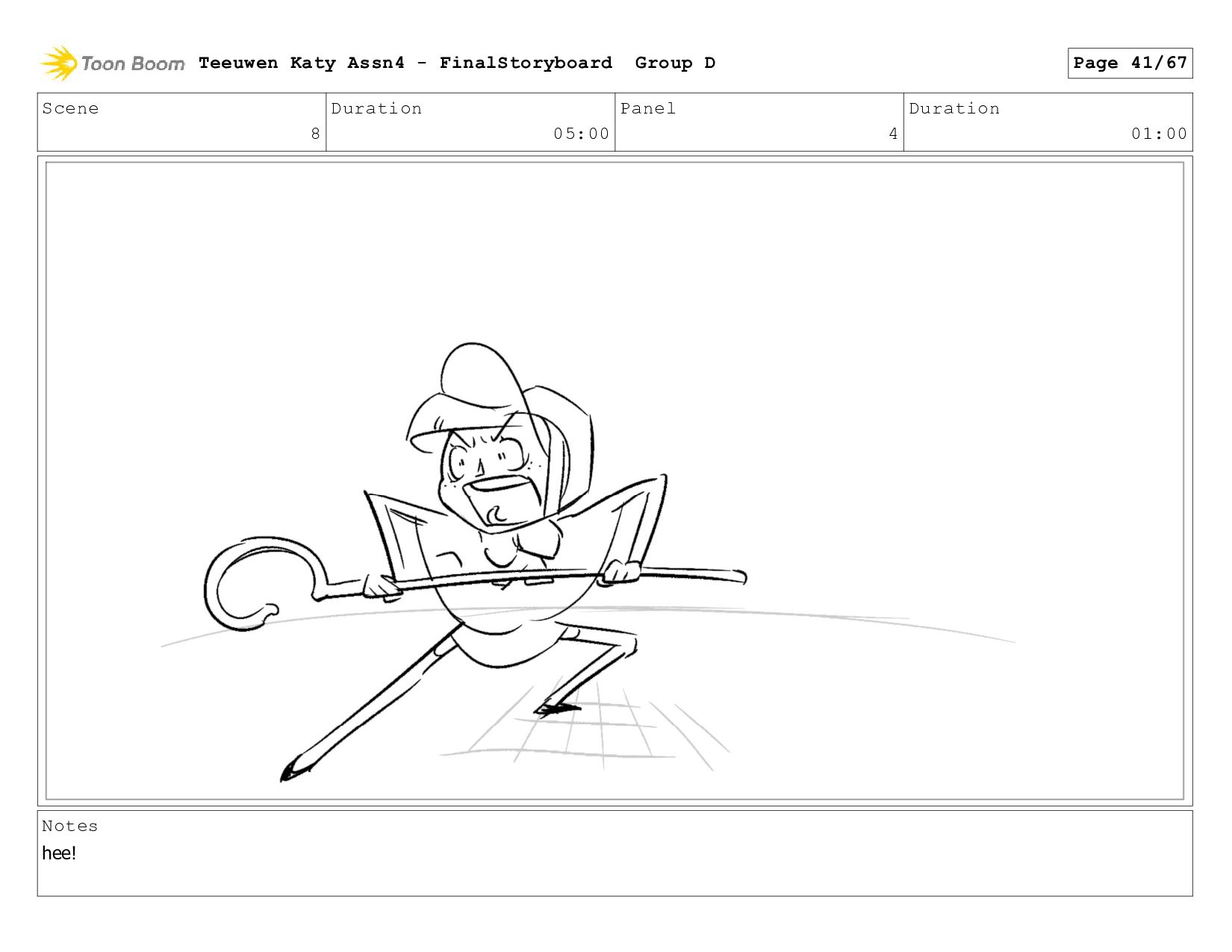This screenshot has height=952, width=1232.
Task: Click the panel duration value '01:00'
Action: point(1159,134)
